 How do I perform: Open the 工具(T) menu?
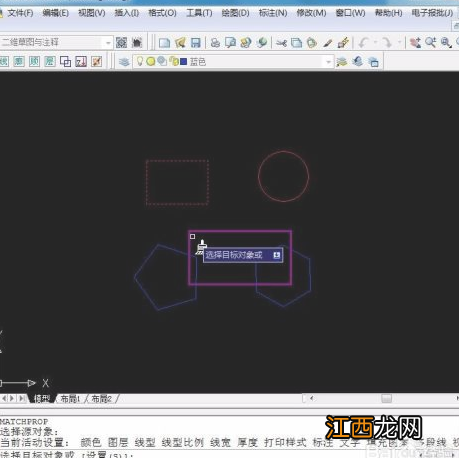coord(199,13)
